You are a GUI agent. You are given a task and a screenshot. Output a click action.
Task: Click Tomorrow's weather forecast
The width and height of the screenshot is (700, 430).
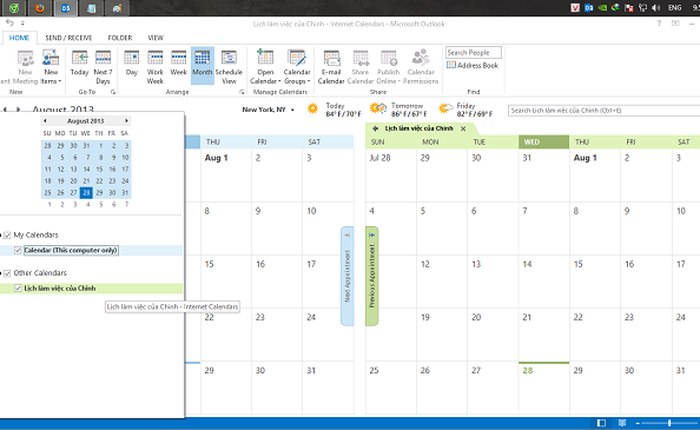click(x=398, y=110)
